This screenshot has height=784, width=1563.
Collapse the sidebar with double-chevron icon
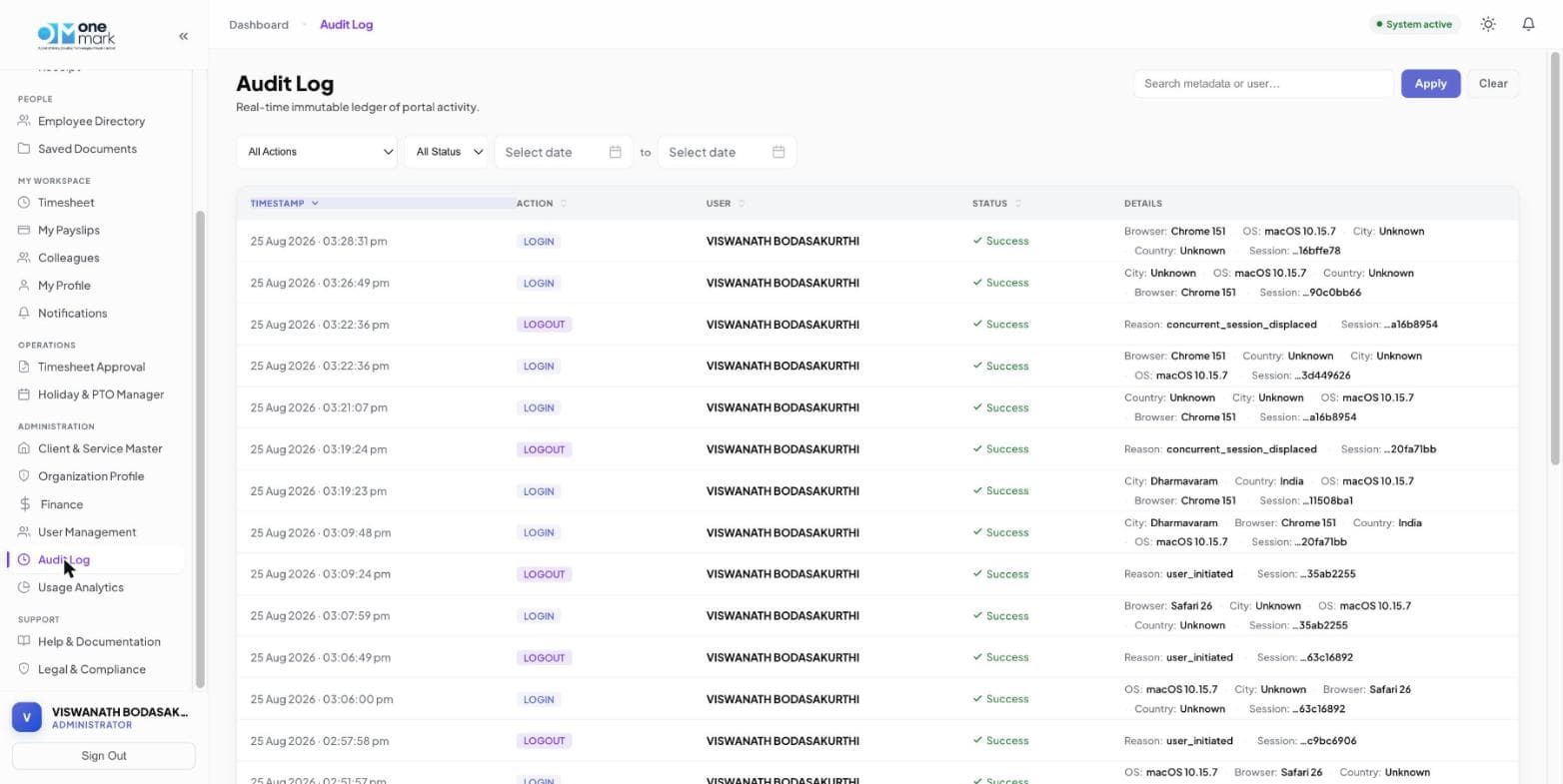(183, 36)
